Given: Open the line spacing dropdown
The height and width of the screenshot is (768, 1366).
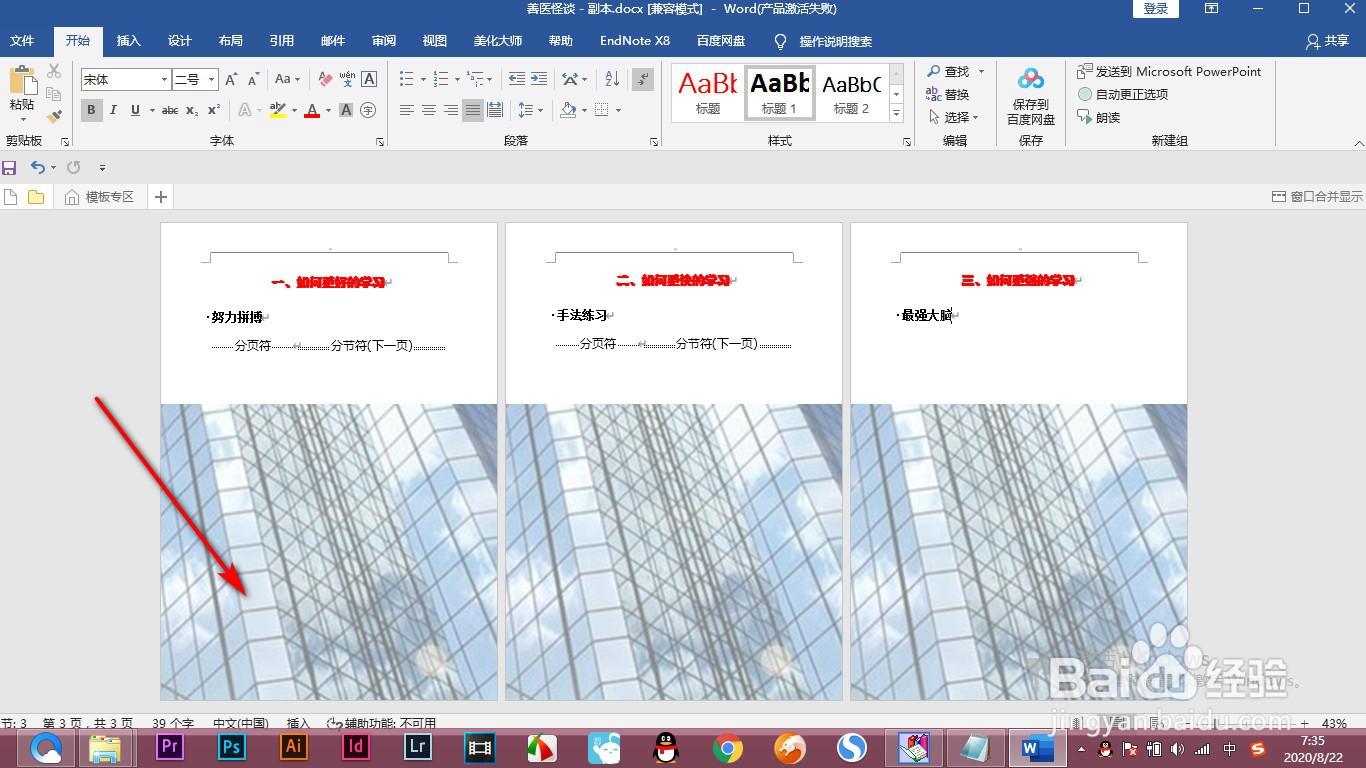Looking at the screenshot, I should click(x=530, y=110).
